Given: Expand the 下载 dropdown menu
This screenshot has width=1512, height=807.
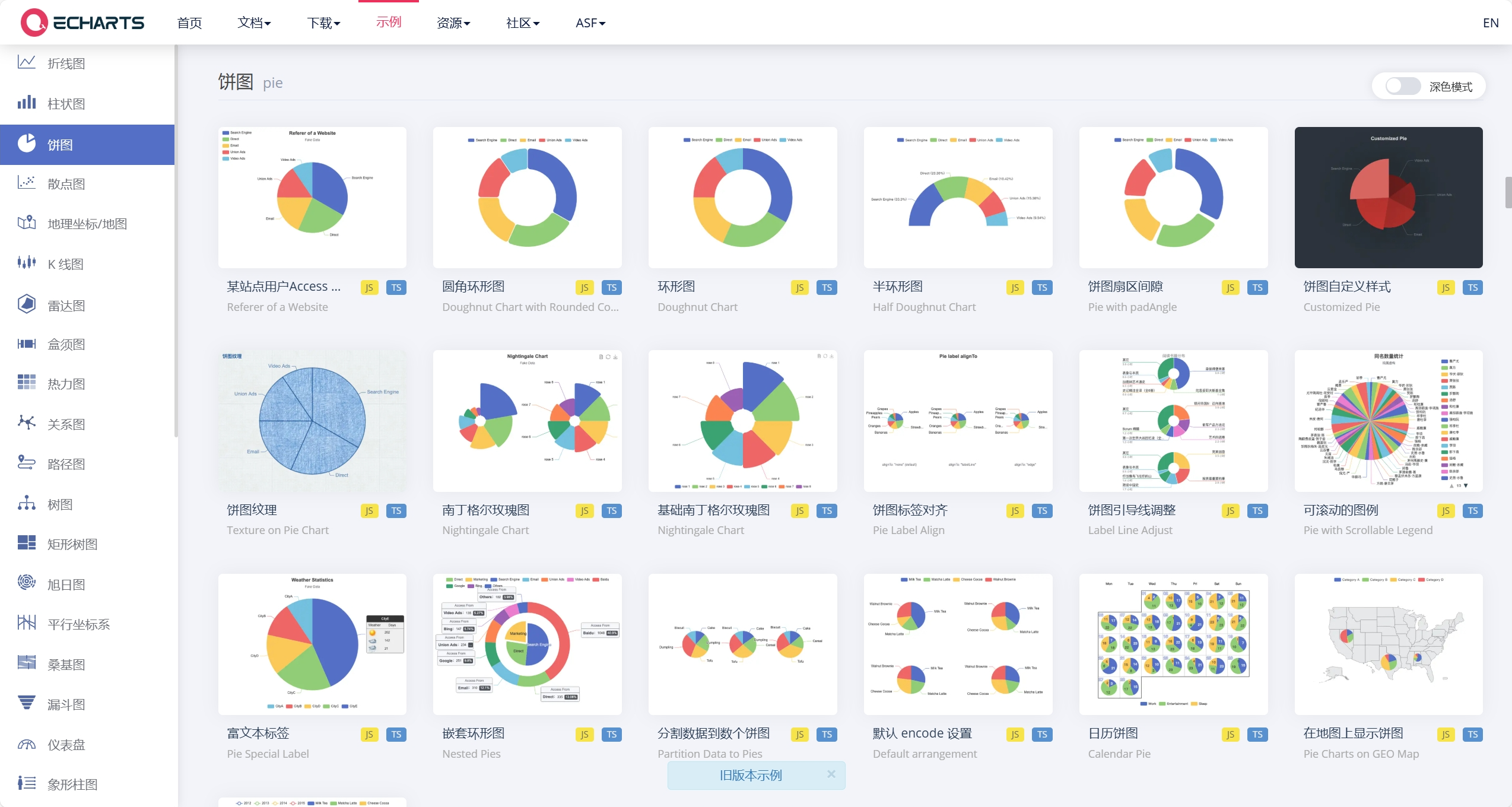Looking at the screenshot, I should 323,23.
